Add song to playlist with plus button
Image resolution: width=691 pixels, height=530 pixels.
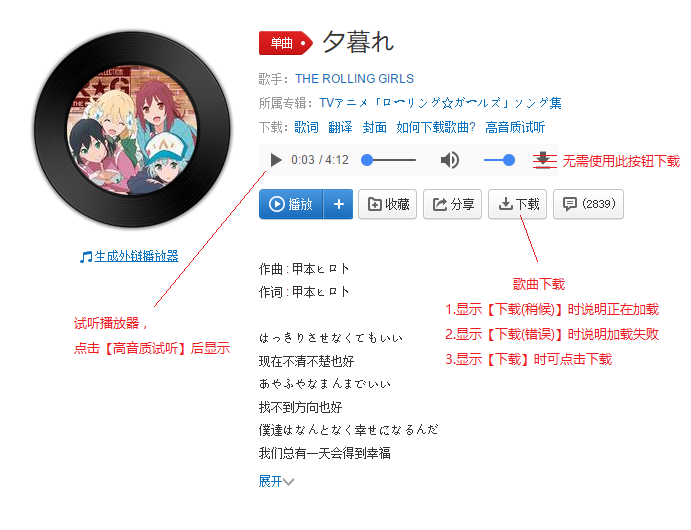[338, 204]
